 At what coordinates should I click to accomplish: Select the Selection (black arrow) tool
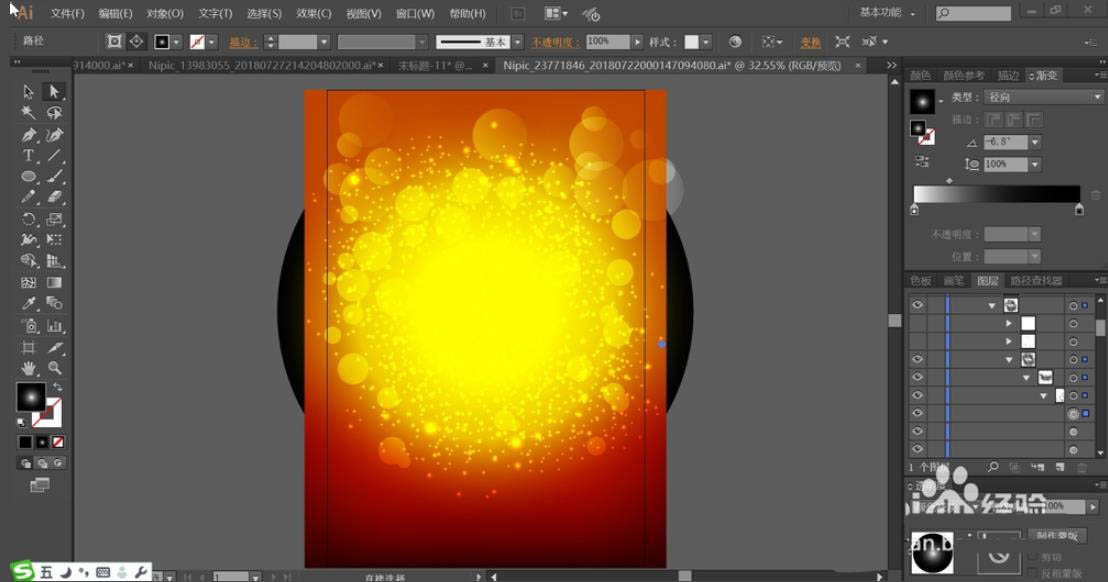pos(28,92)
